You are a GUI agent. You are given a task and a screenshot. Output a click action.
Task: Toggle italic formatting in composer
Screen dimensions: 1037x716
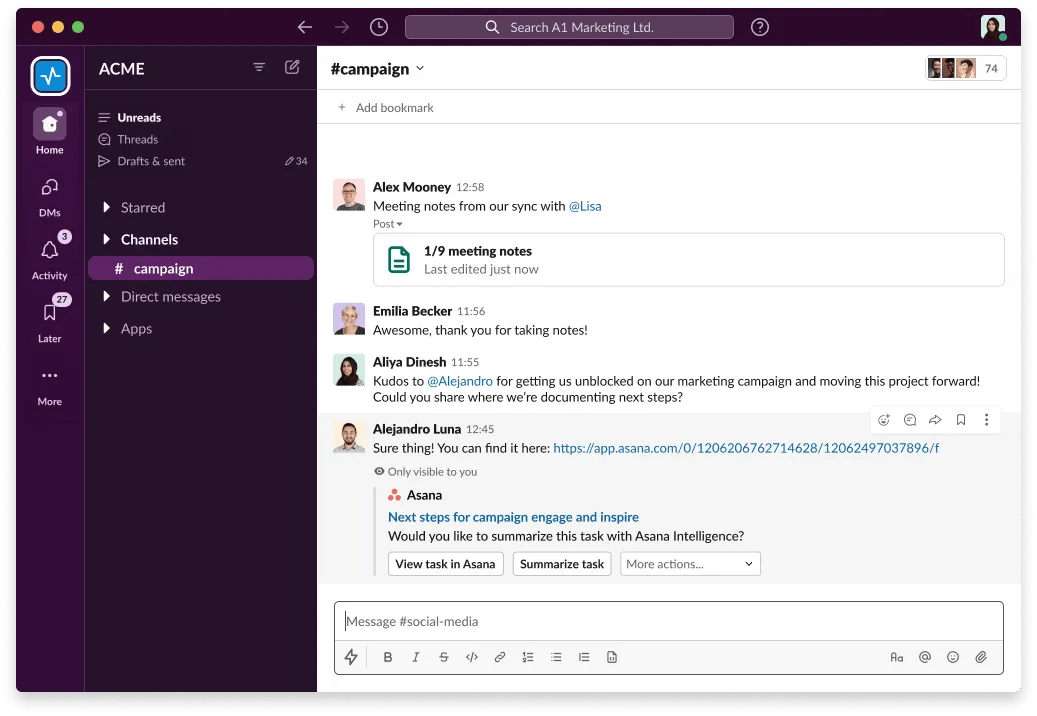[x=416, y=657]
